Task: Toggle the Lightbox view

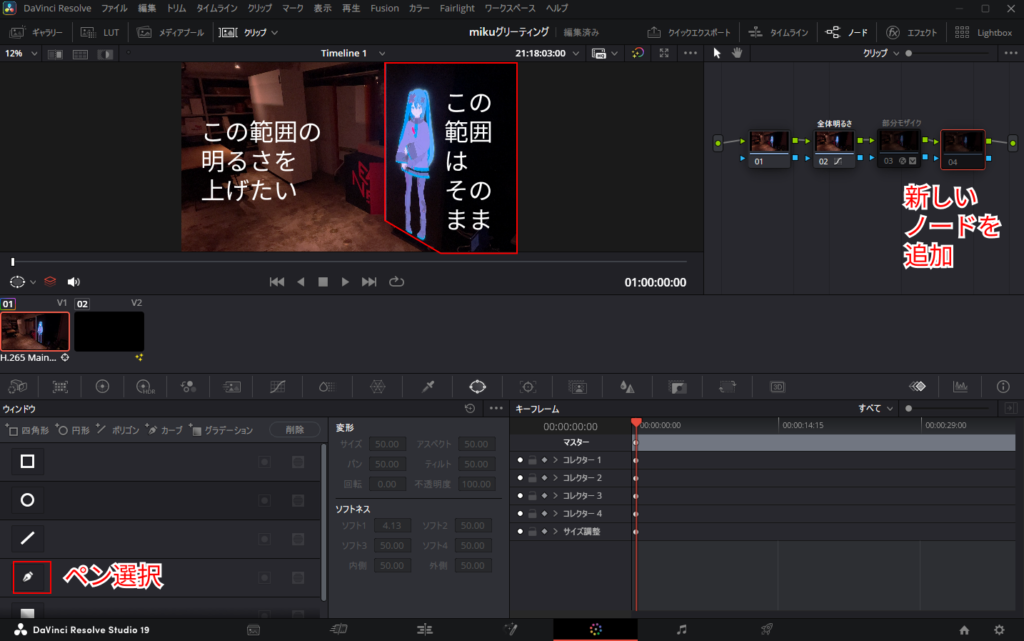Action: coord(983,32)
